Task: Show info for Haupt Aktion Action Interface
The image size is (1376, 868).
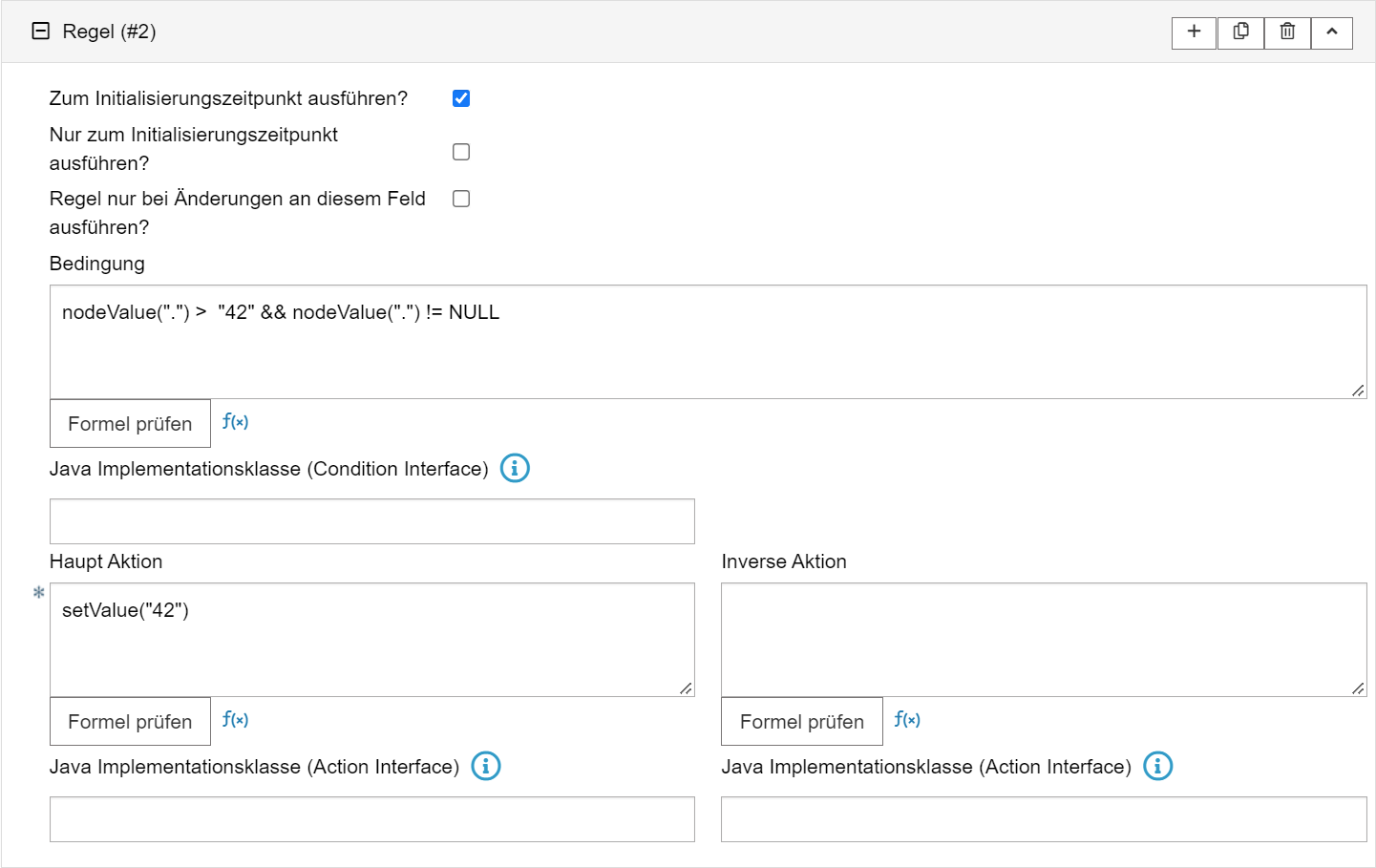Action: click(486, 766)
